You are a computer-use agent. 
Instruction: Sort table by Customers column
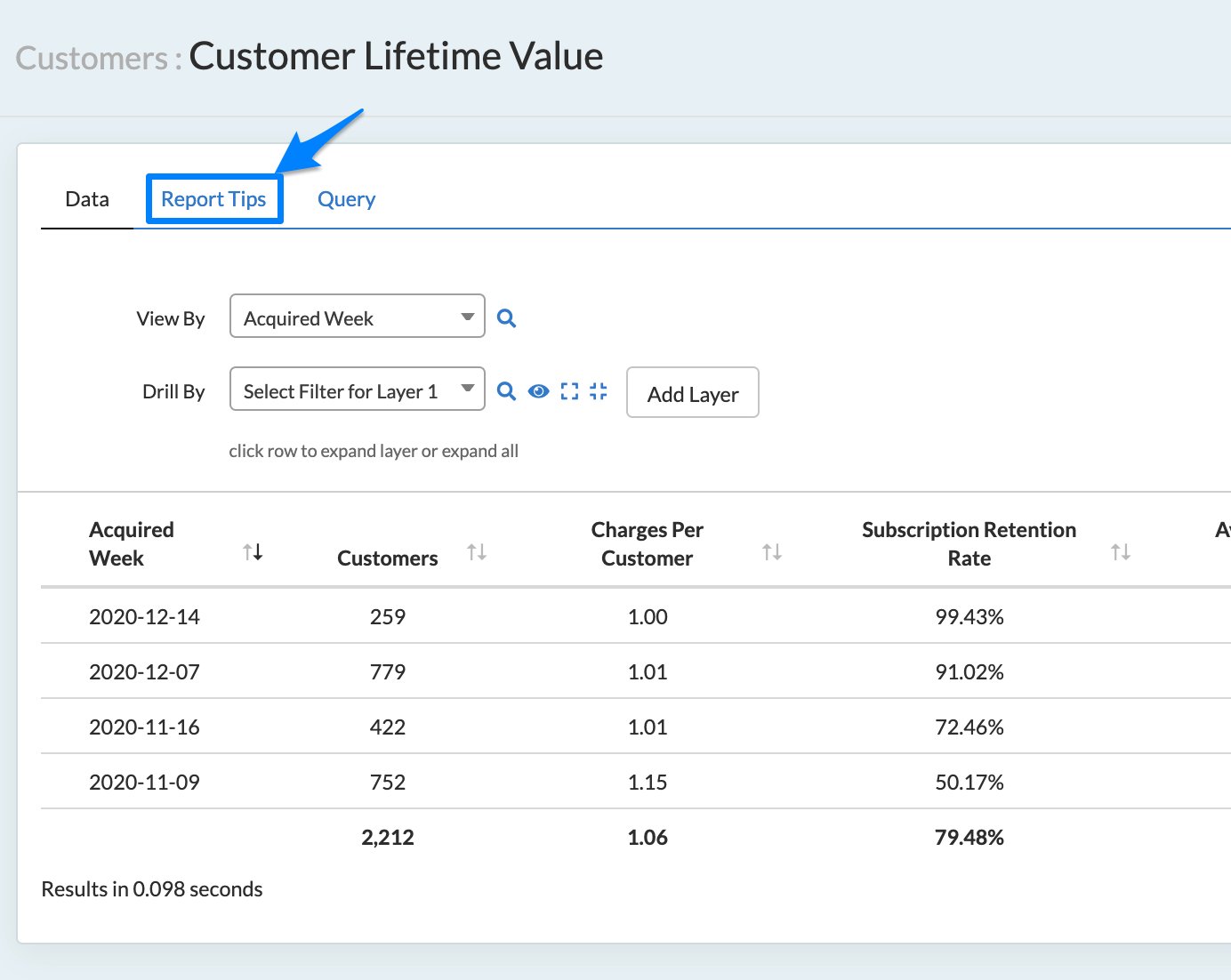(x=477, y=552)
